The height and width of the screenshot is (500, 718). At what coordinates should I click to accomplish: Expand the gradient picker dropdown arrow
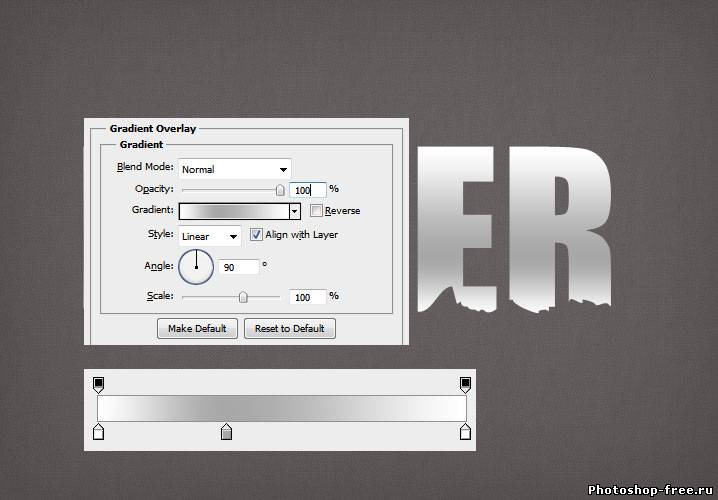pos(294,211)
